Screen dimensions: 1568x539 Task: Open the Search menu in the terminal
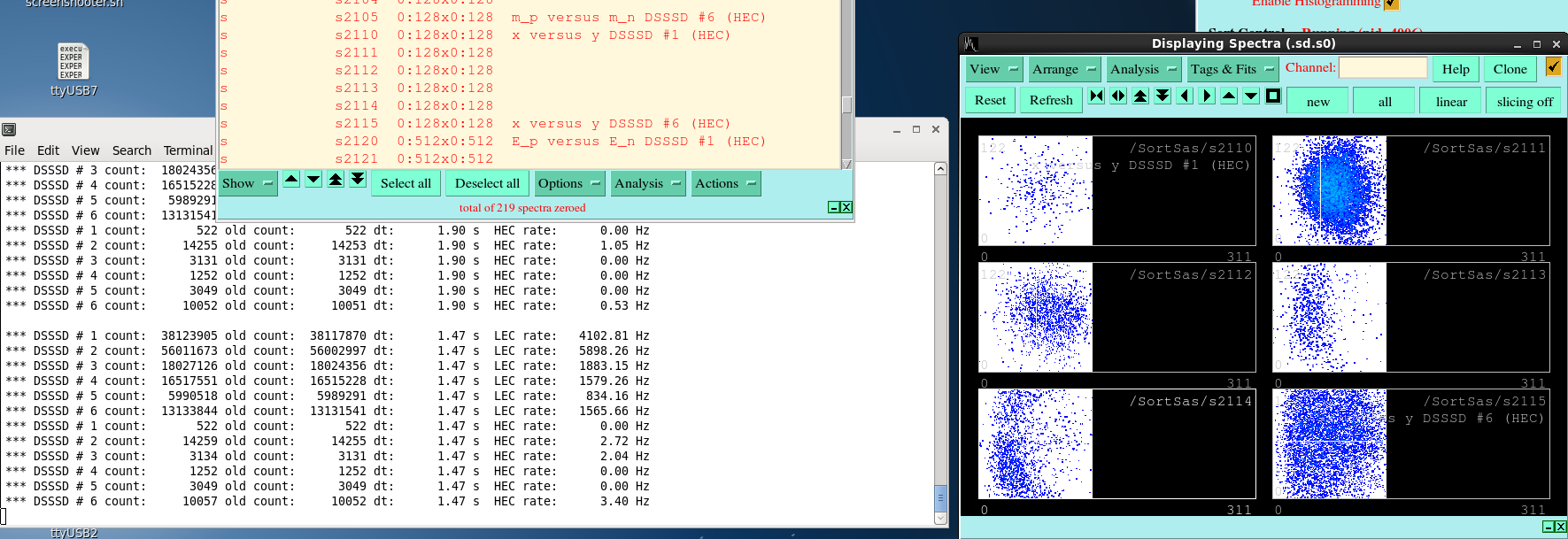(131, 150)
